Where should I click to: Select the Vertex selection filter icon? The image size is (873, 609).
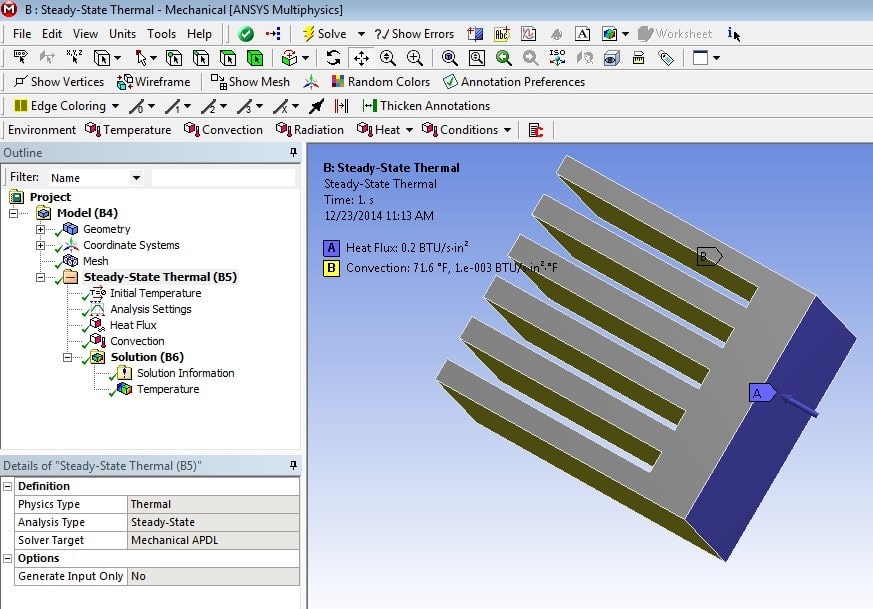(174, 58)
